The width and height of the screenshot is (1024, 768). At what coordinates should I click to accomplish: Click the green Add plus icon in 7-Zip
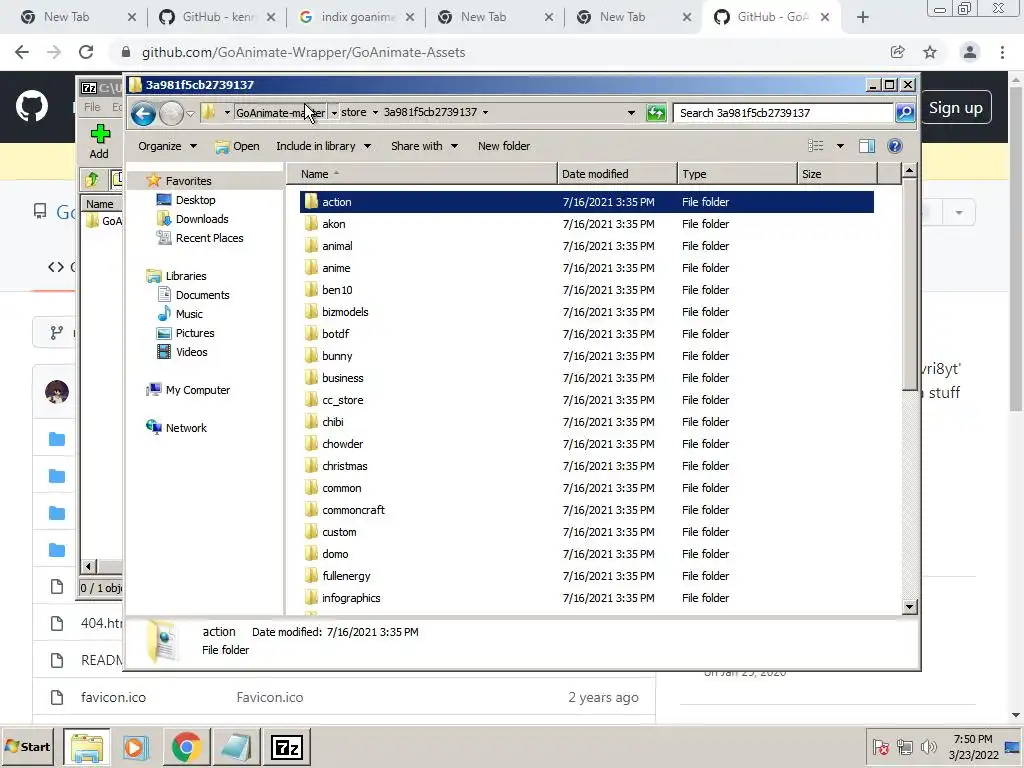tap(100, 135)
